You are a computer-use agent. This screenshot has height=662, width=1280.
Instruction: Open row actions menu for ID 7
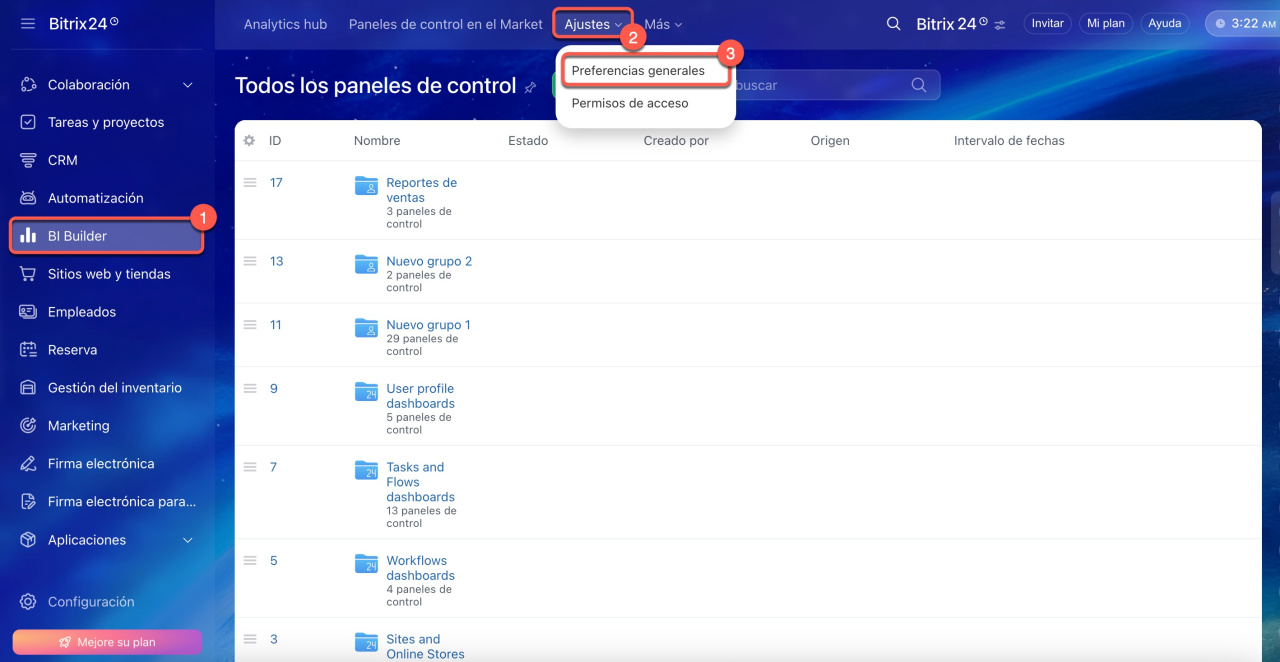251,467
